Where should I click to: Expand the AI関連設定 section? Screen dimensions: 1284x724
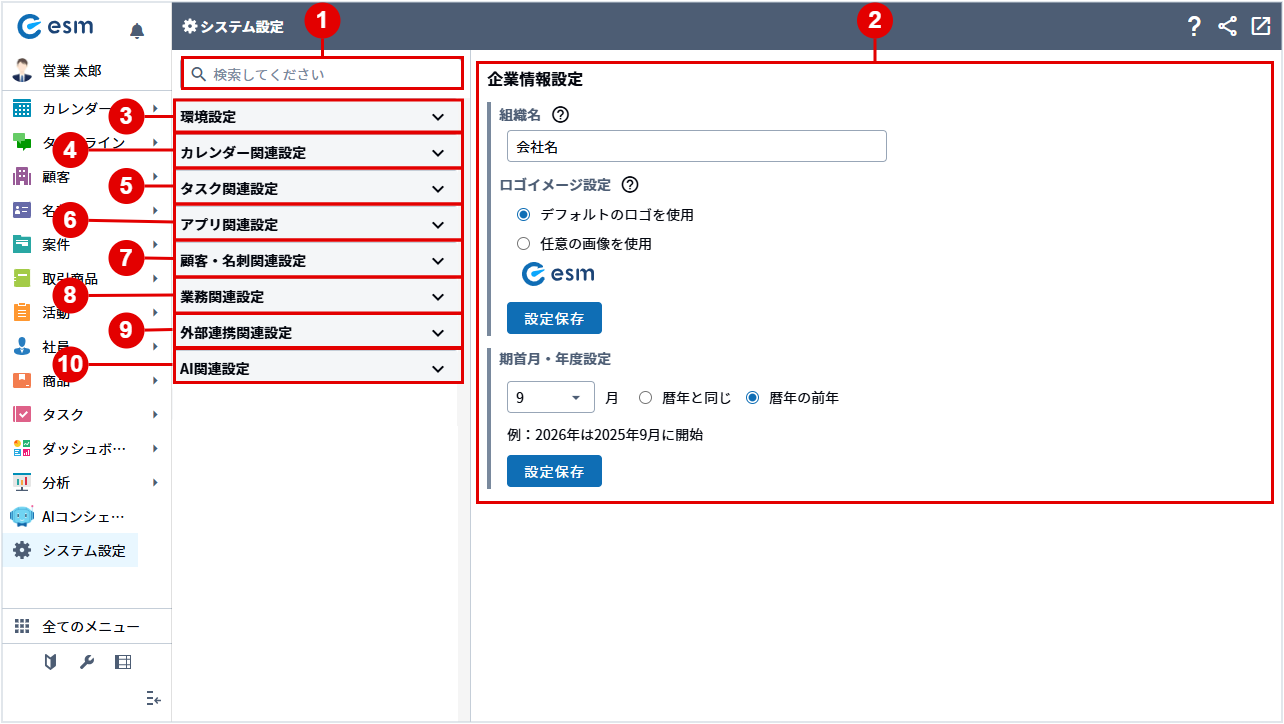[318, 368]
